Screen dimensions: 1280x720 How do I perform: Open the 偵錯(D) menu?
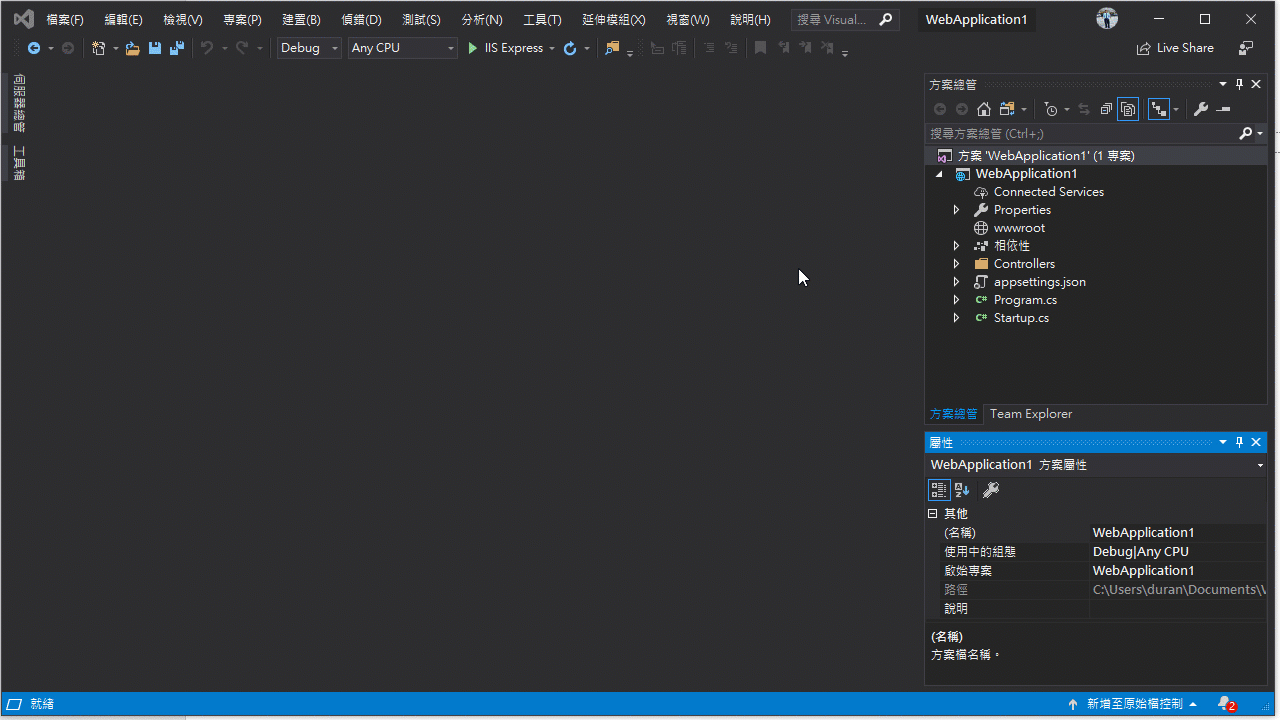tap(361, 18)
